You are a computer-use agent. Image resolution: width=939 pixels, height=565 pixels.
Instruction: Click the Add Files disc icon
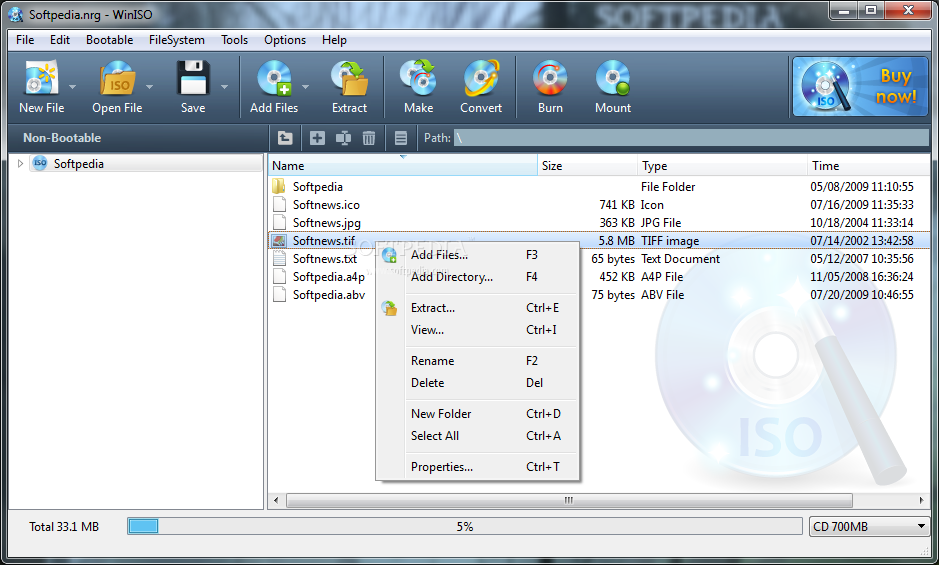(274, 78)
